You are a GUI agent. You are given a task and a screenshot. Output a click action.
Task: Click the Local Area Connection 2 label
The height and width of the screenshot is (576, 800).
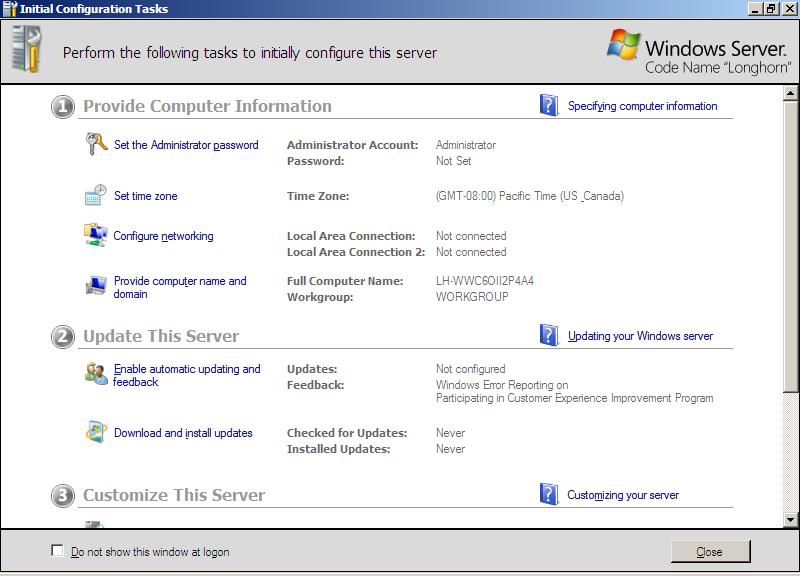coord(356,252)
